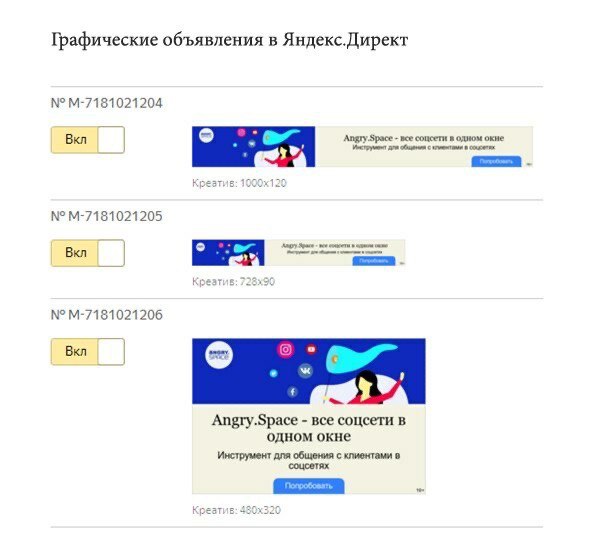Click the Креатив: 1000x120 label
This screenshot has height=544, width=607.
(x=239, y=183)
